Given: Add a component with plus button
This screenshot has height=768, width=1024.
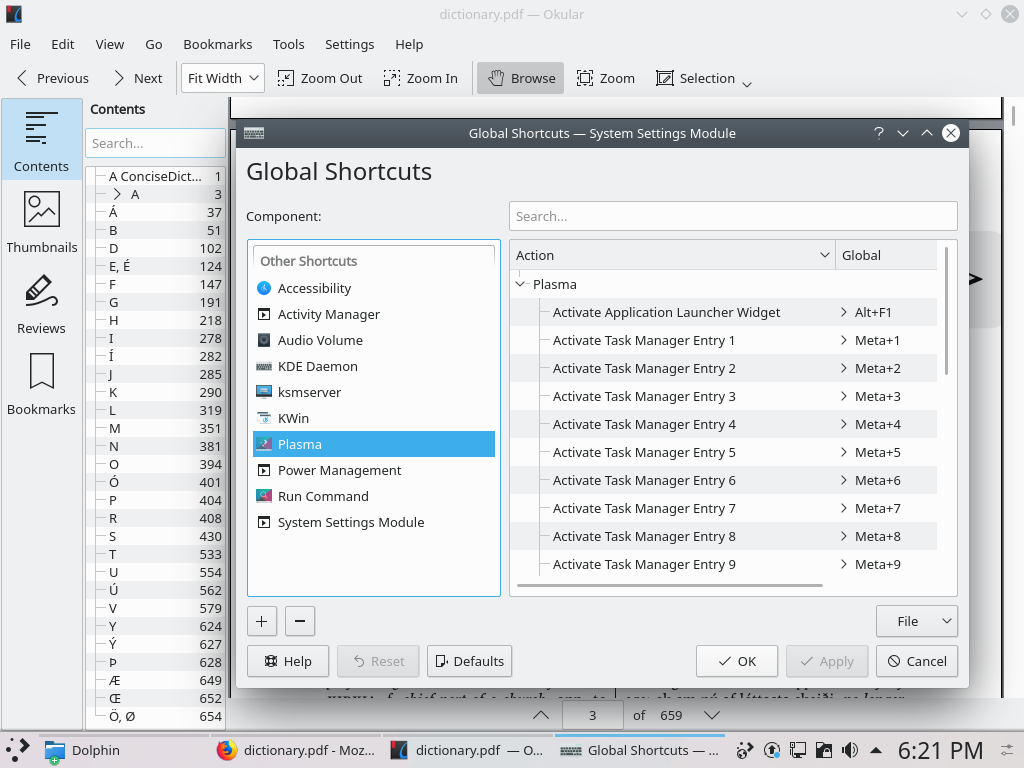Looking at the screenshot, I should [262, 621].
